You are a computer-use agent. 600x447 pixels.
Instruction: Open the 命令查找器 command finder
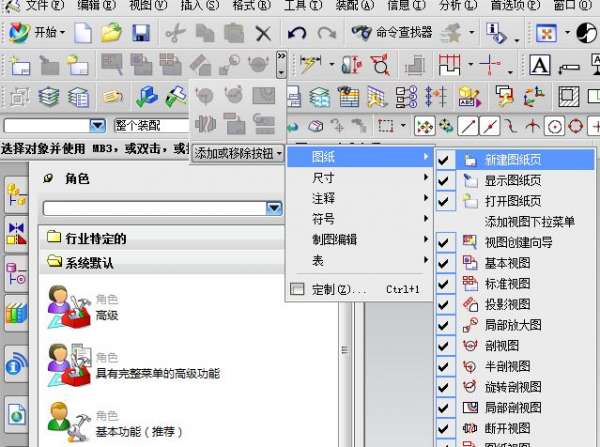(x=390, y=34)
